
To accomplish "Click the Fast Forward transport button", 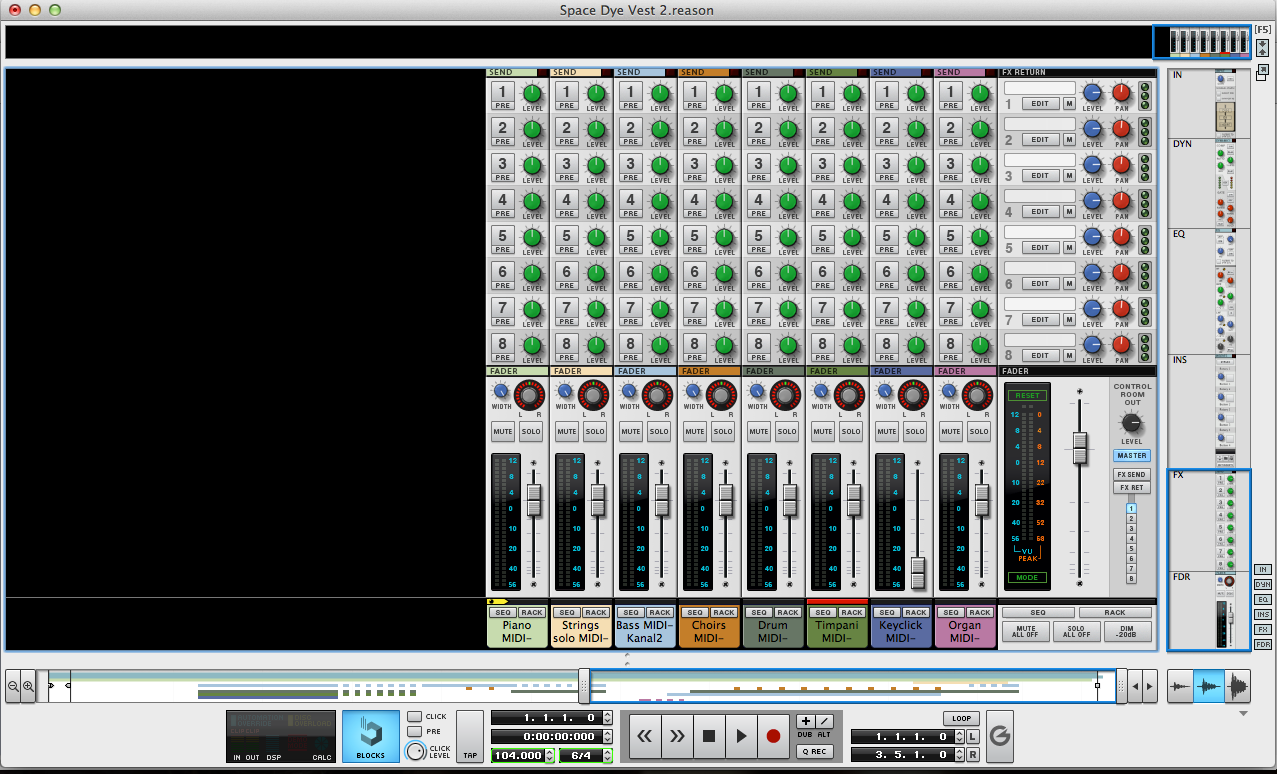I will pos(677,736).
